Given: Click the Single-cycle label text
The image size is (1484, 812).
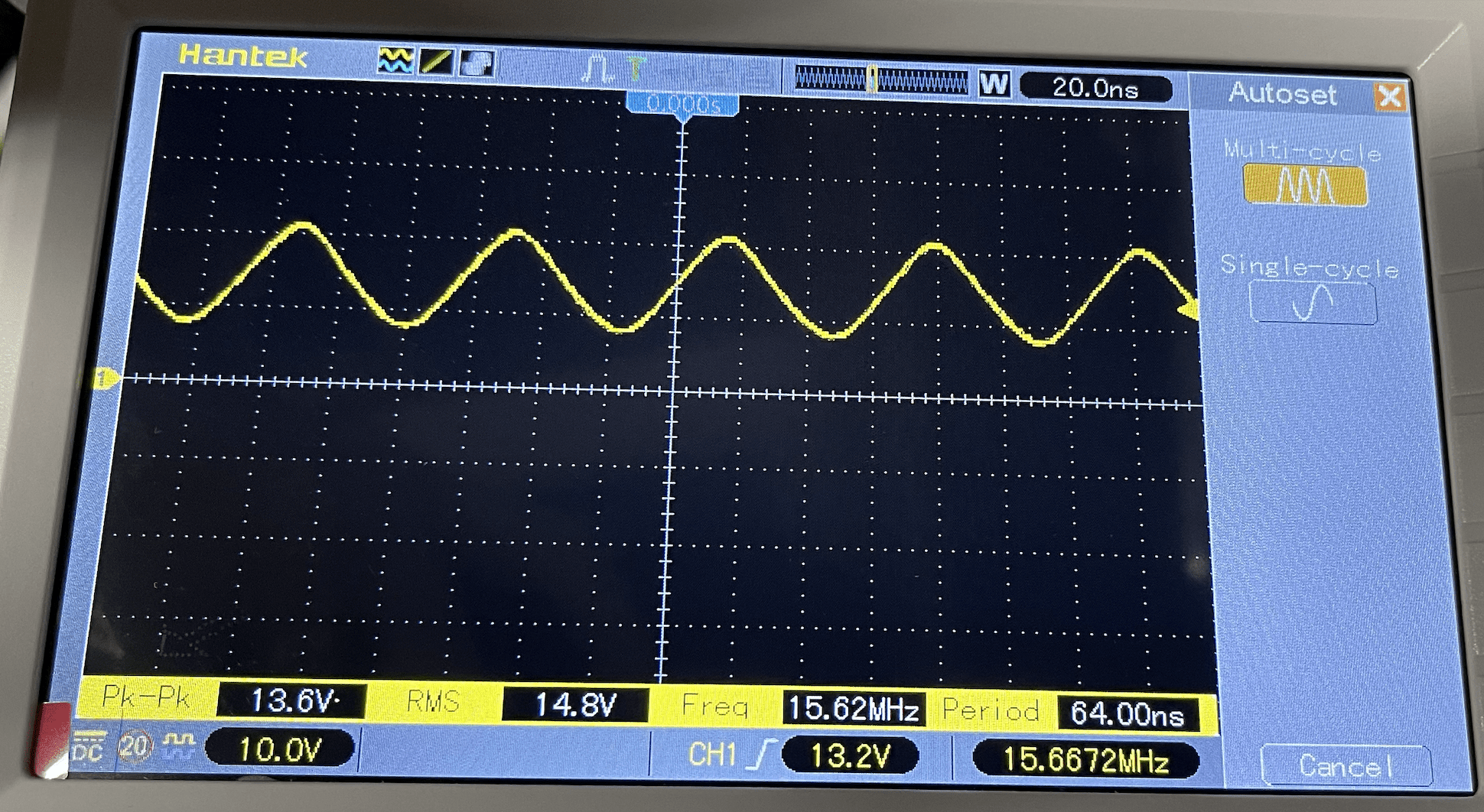Looking at the screenshot, I should pos(1309,267).
